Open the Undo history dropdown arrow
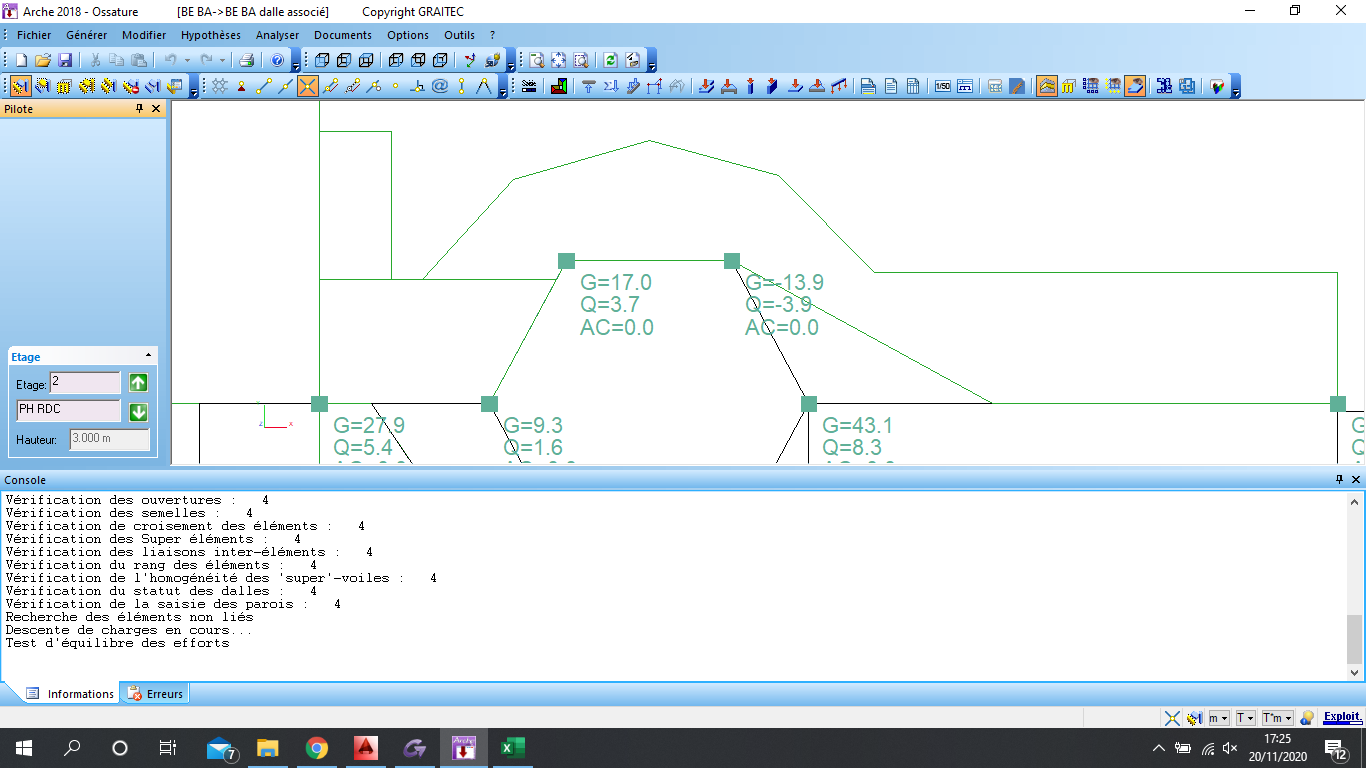Viewport: 1366px width, 768px height. pos(186,60)
